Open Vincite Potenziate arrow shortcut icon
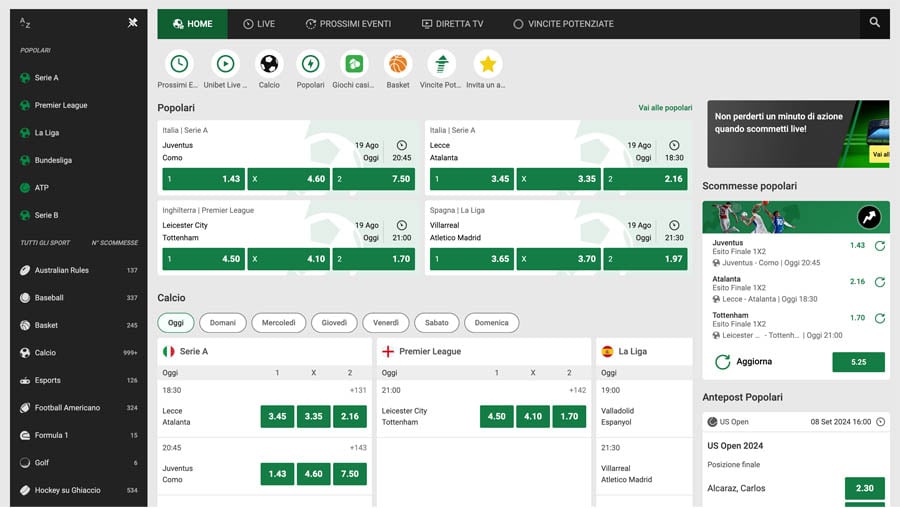The height and width of the screenshot is (508, 900). click(441, 64)
